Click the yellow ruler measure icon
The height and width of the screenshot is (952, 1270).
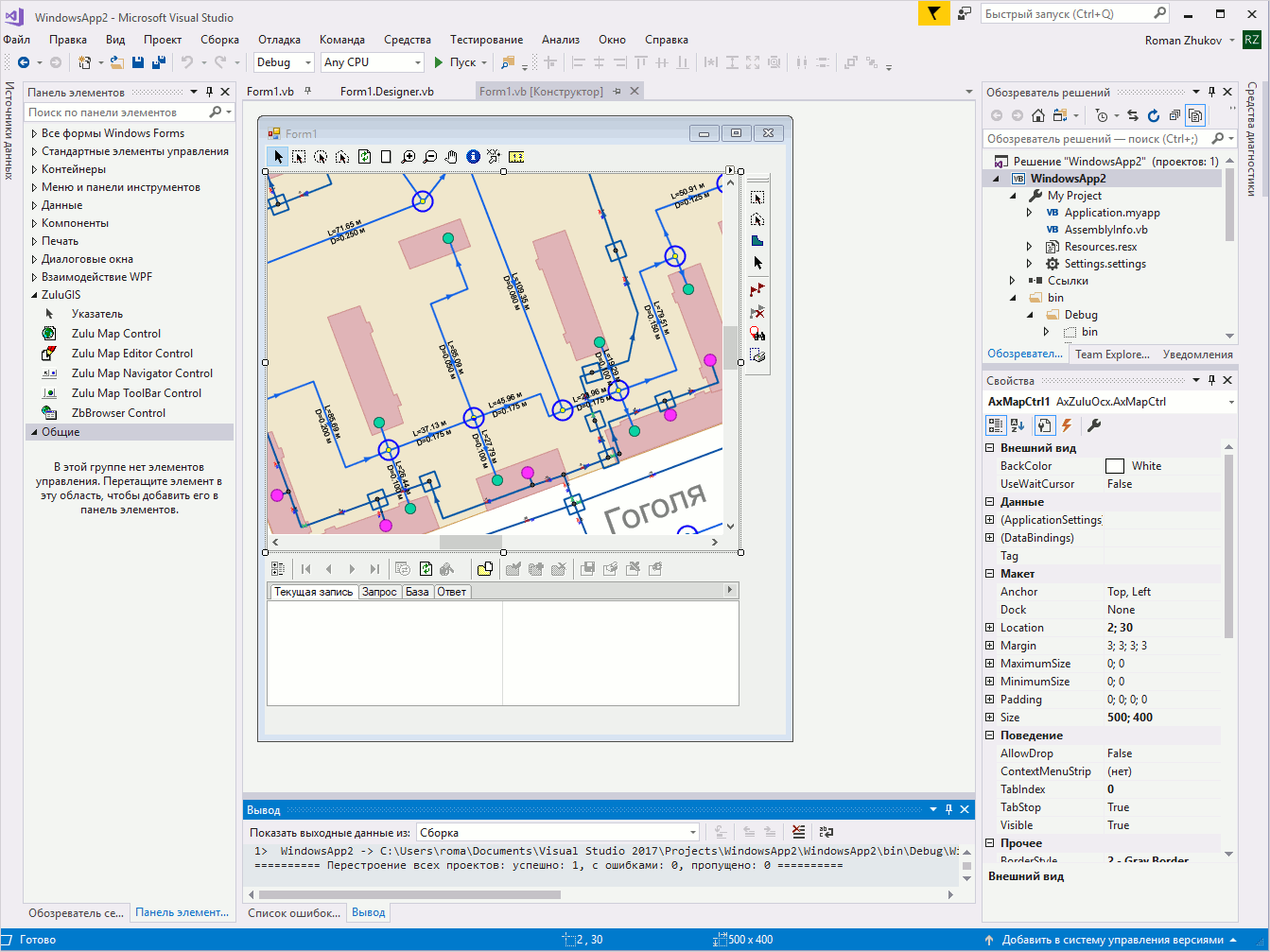click(516, 157)
